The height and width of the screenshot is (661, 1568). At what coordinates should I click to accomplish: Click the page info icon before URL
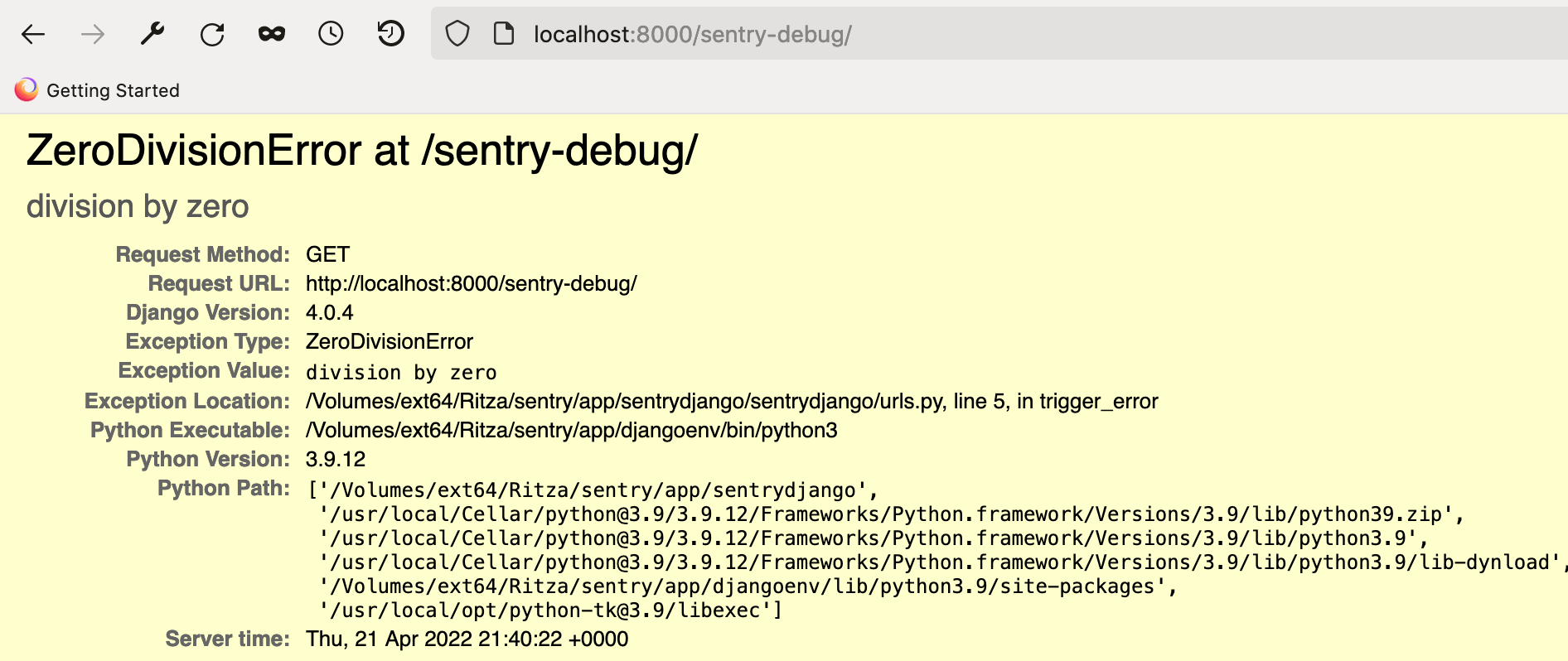click(x=503, y=34)
